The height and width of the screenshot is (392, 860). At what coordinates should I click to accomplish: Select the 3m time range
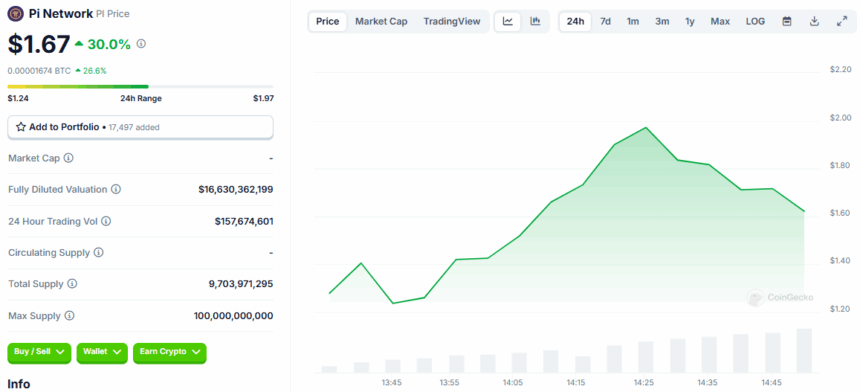[662, 22]
